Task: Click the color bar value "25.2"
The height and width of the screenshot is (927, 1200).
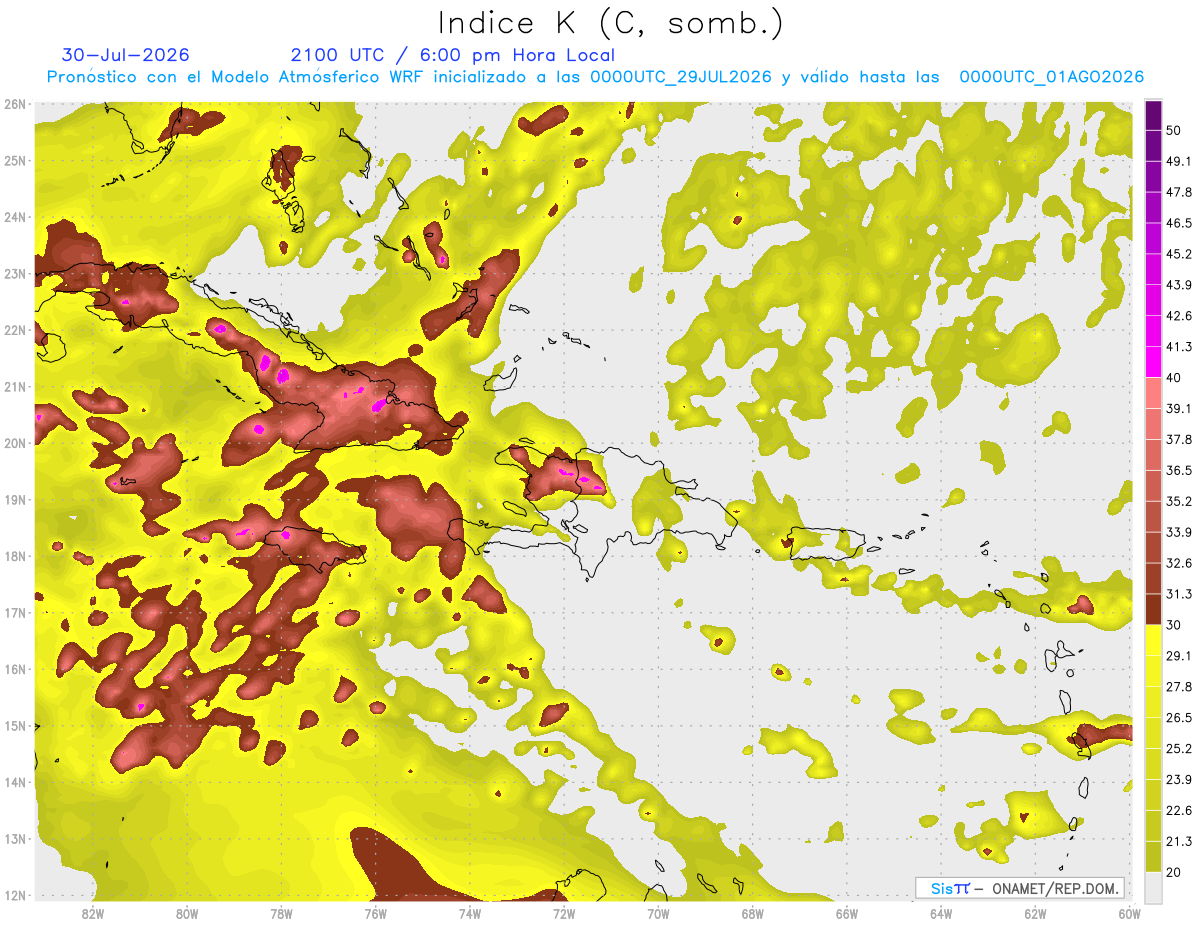Action: [x=1178, y=748]
